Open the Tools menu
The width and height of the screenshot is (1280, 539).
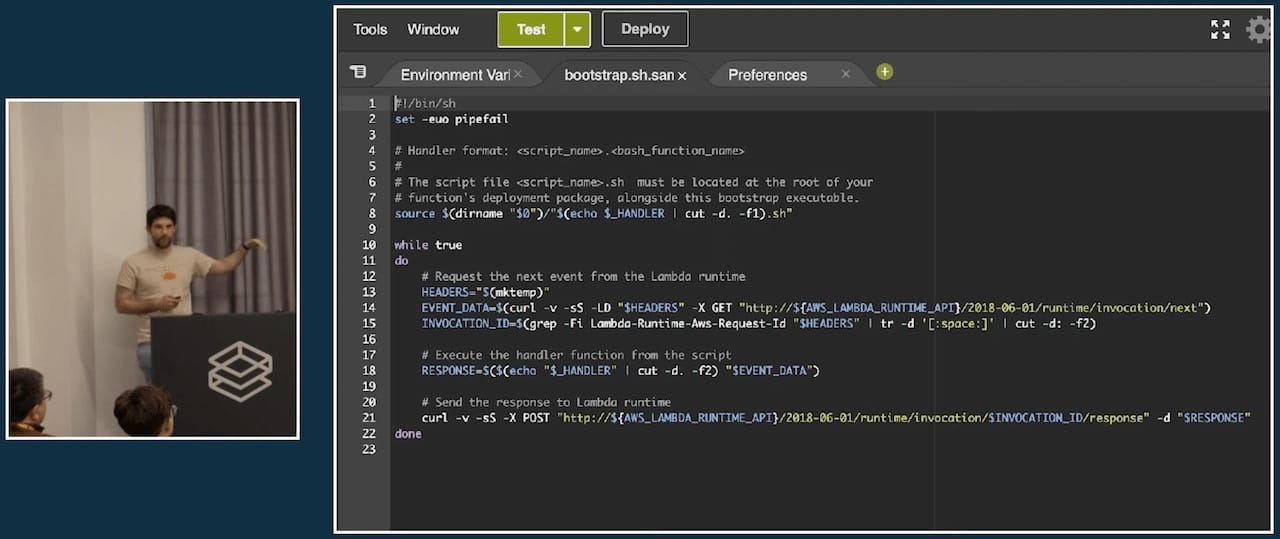(x=370, y=29)
